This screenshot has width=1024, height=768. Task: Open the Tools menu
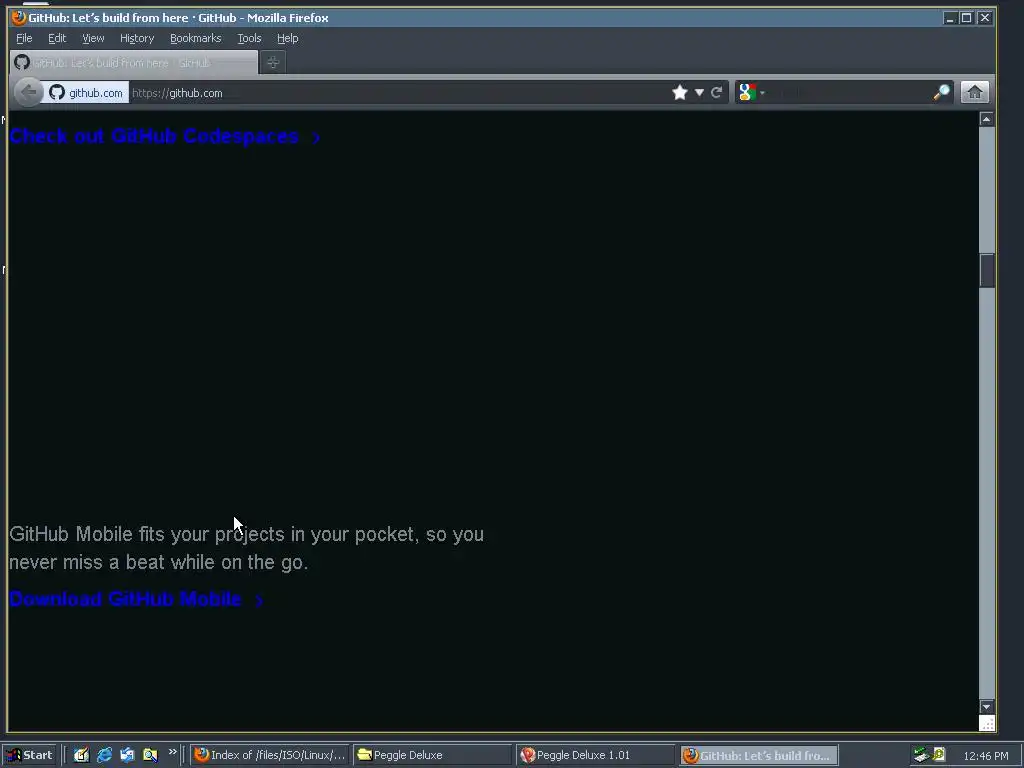(x=249, y=39)
